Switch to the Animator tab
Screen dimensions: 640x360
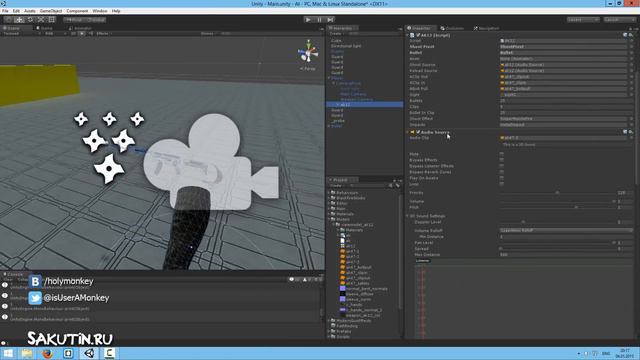[x=81, y=28]
